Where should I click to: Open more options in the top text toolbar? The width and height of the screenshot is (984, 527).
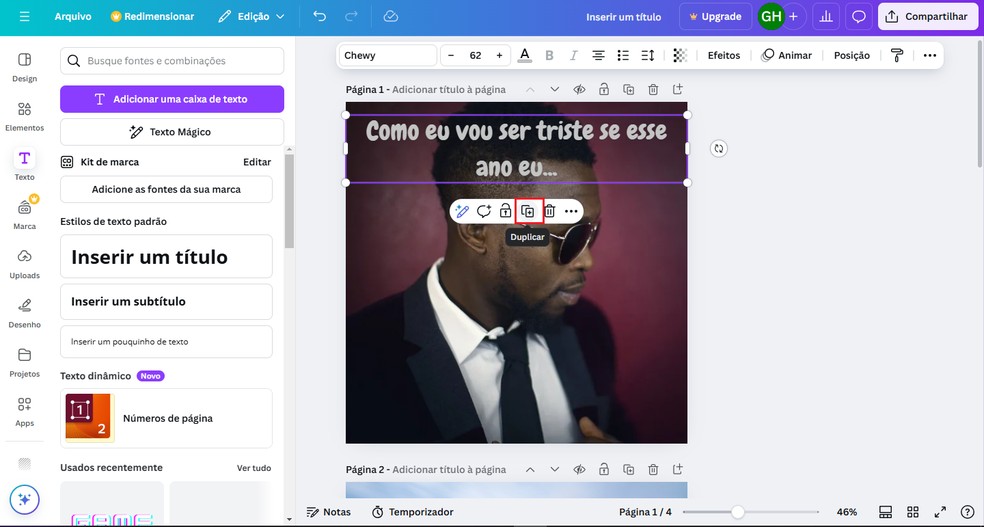[x=930, y=55]
